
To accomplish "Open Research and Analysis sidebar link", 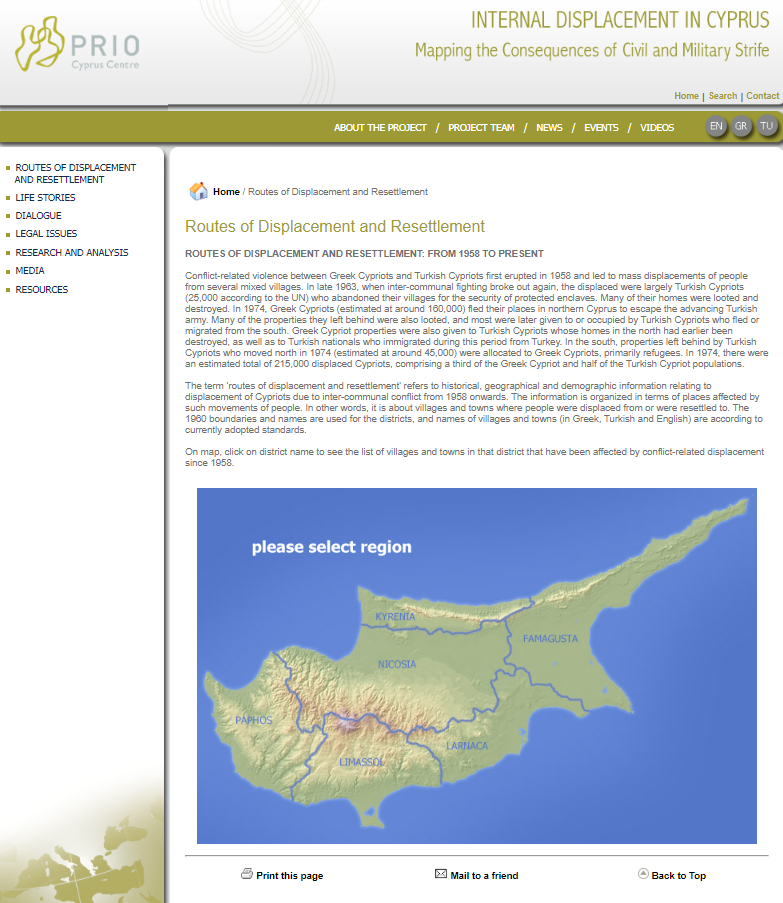I will tap(72, 253).
